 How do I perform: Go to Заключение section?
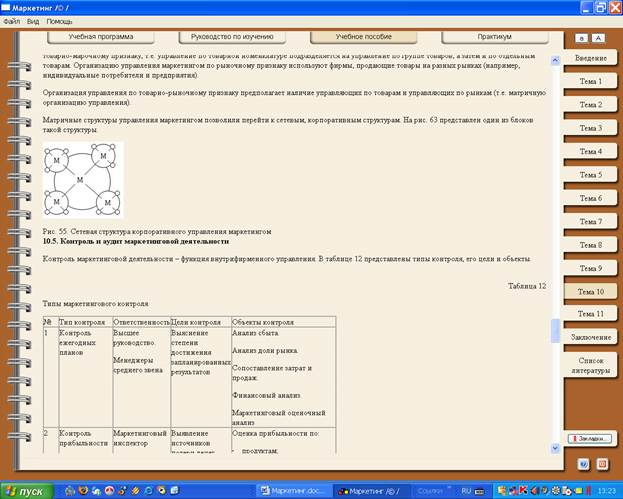tap(591, 337)
